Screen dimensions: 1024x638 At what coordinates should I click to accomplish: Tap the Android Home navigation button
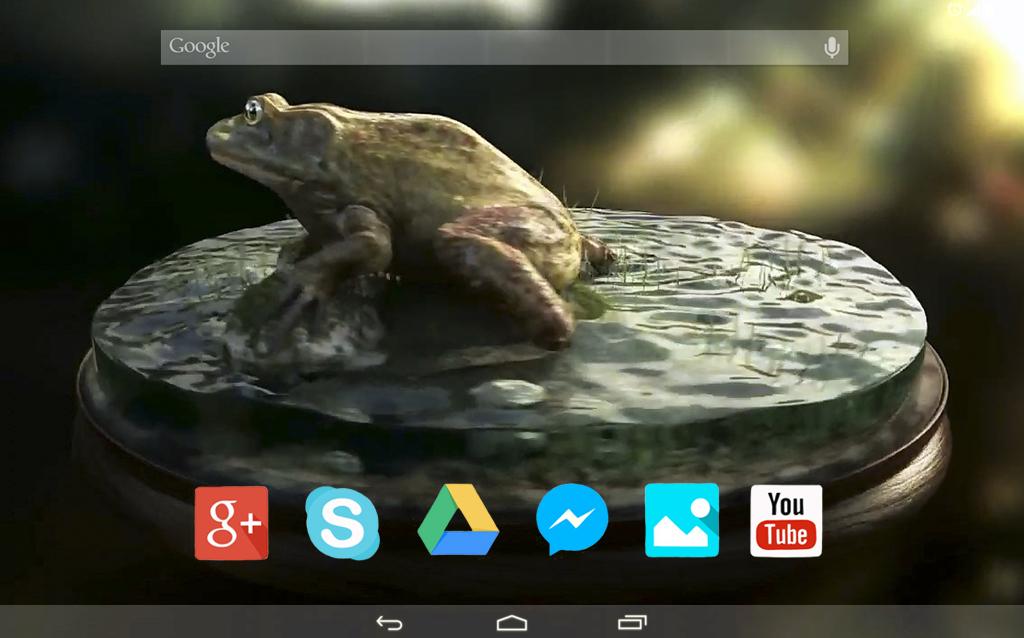(x=511, y=623)
